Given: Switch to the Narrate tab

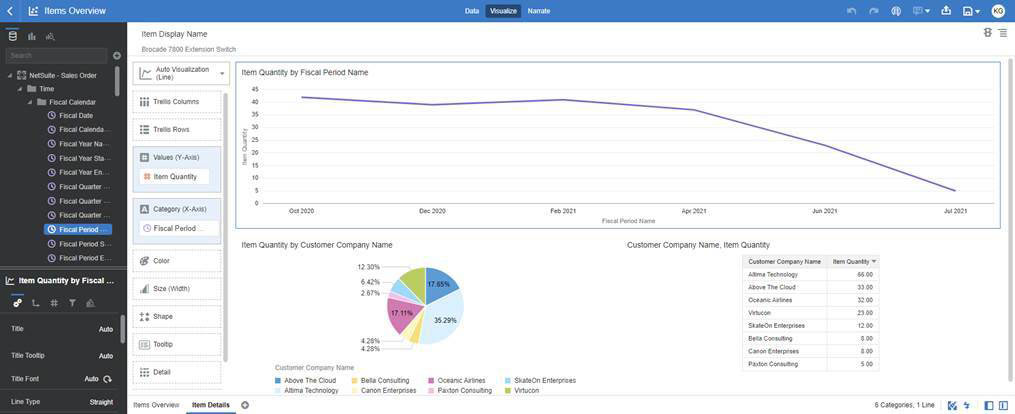Looking at the screenshot, I should pyautogui.click(x=538, y=11).
